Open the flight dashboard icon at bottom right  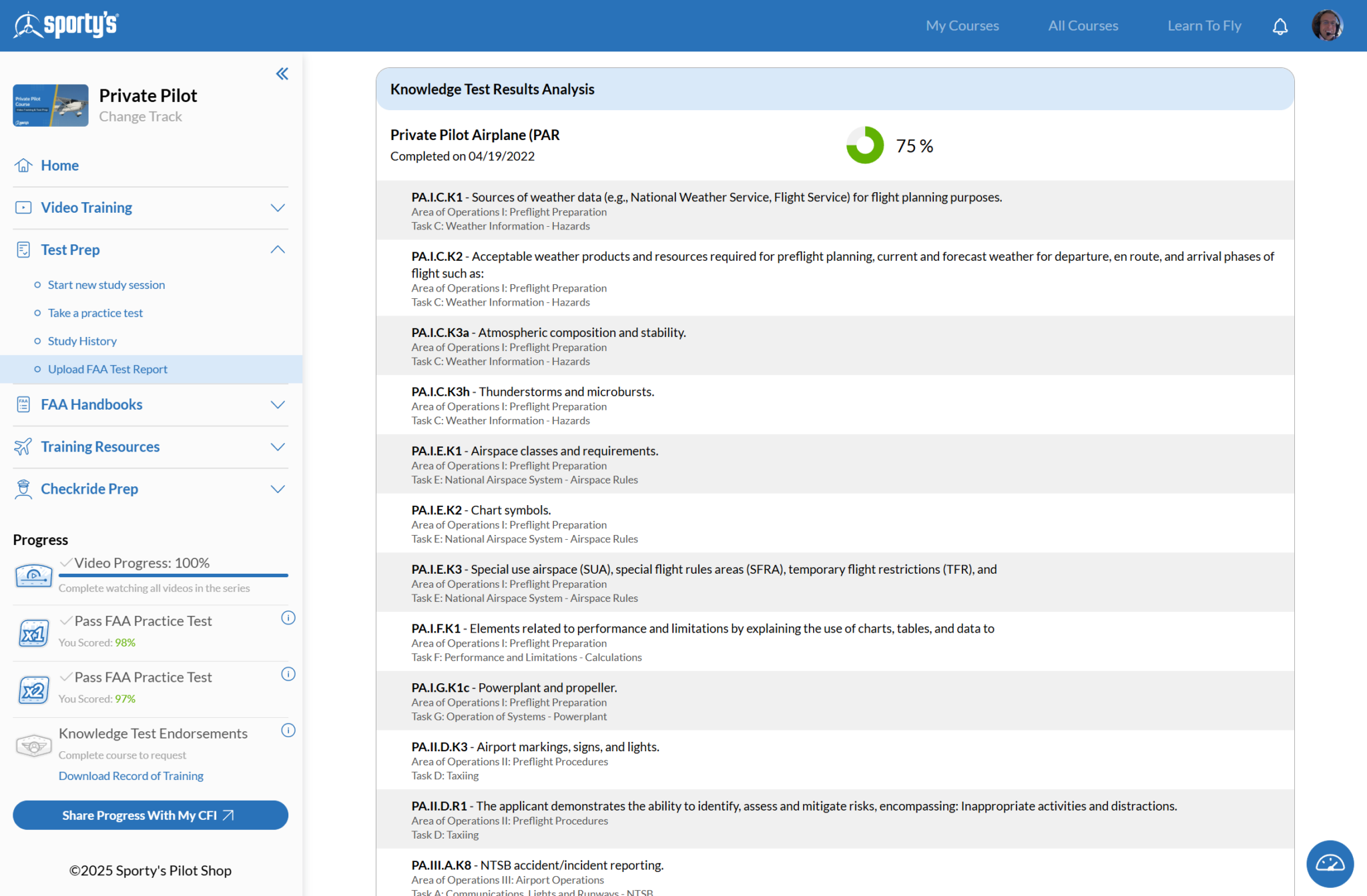point(1329,863)
